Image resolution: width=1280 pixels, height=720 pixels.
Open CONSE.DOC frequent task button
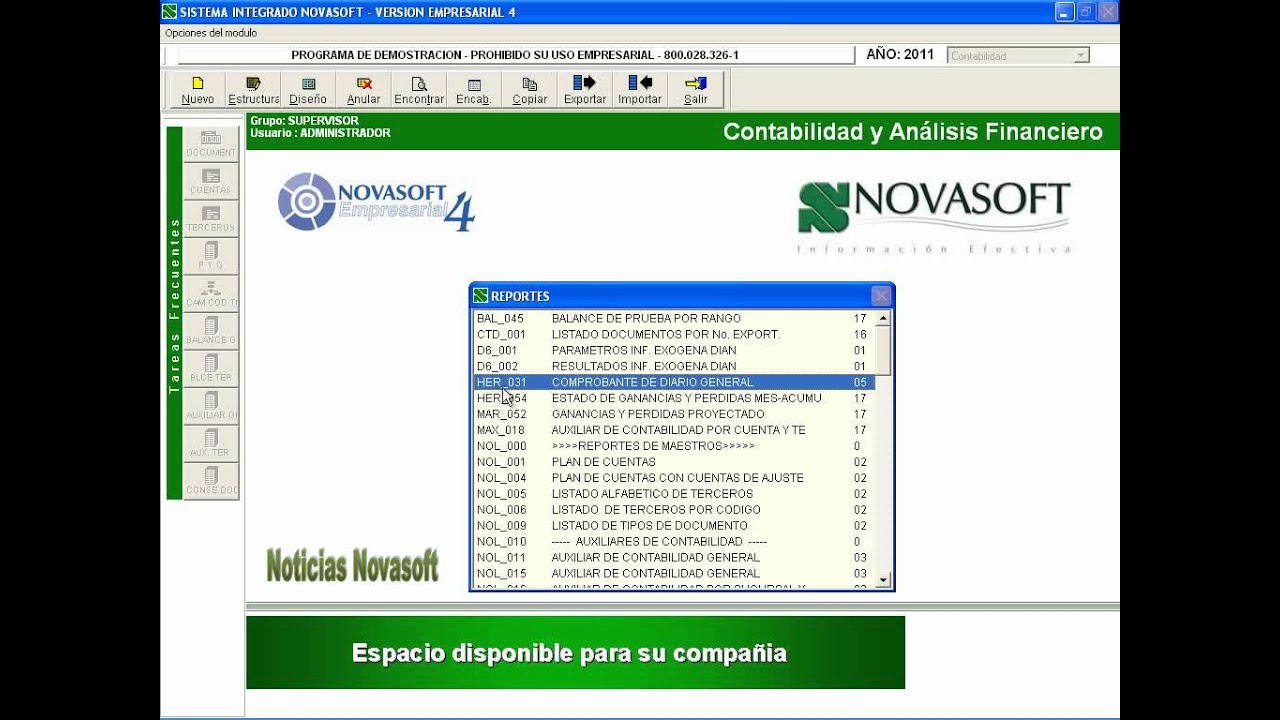pos(211,481)
